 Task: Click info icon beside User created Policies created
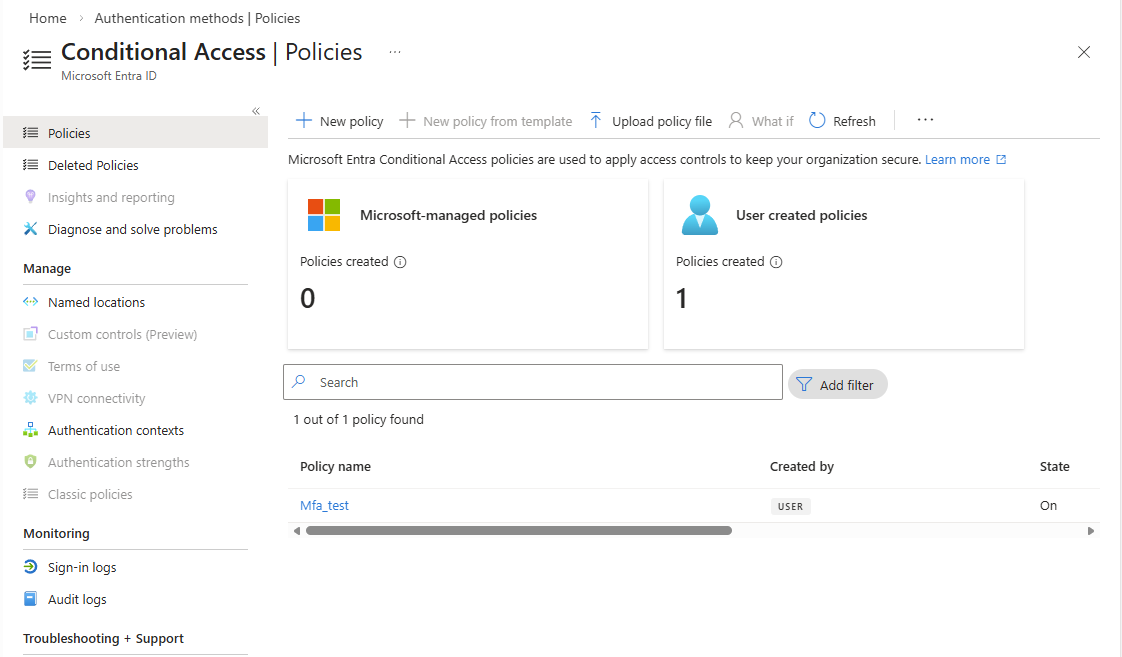[x=776, y=262]
